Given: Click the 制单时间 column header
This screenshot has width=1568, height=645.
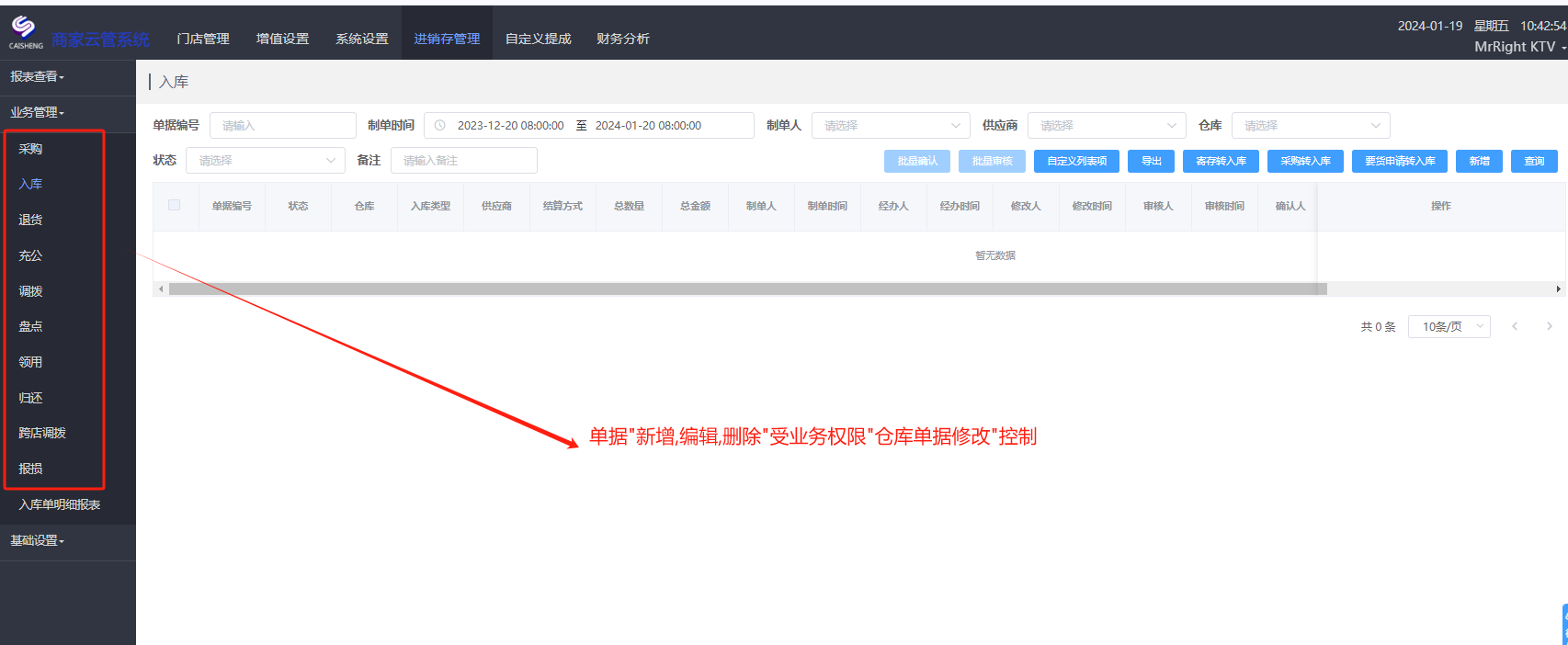Looking at the screenshot, I should pos(827,206).
